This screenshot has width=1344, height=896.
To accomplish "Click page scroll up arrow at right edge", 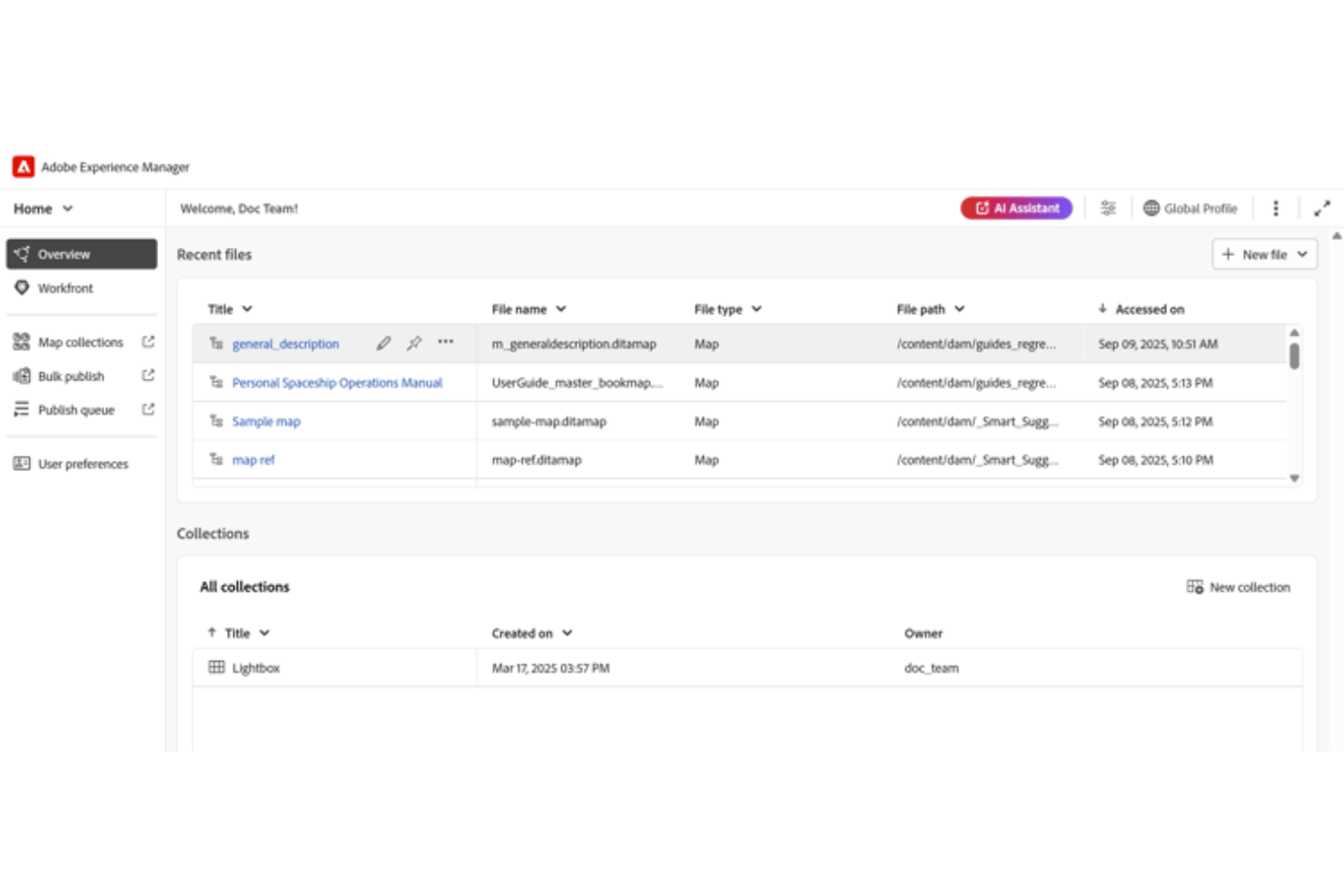I will coord(1337,236).
